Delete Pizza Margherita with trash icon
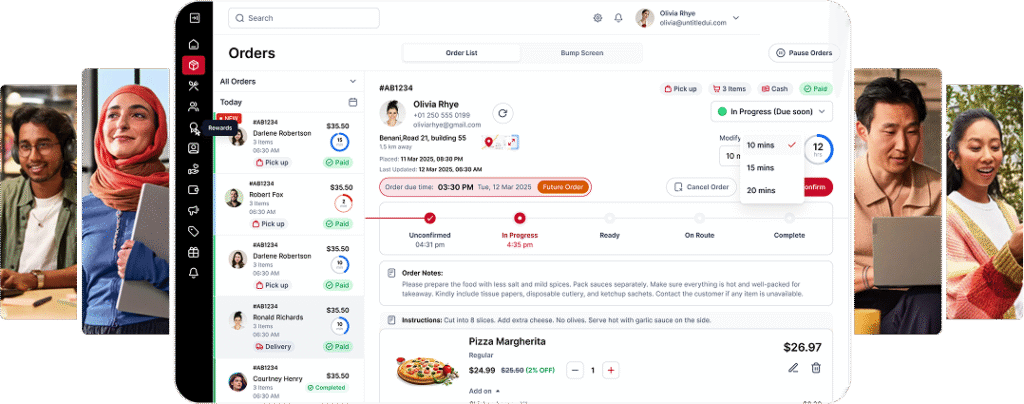This screenshot has height=404, width=1024. pos(816,368)
